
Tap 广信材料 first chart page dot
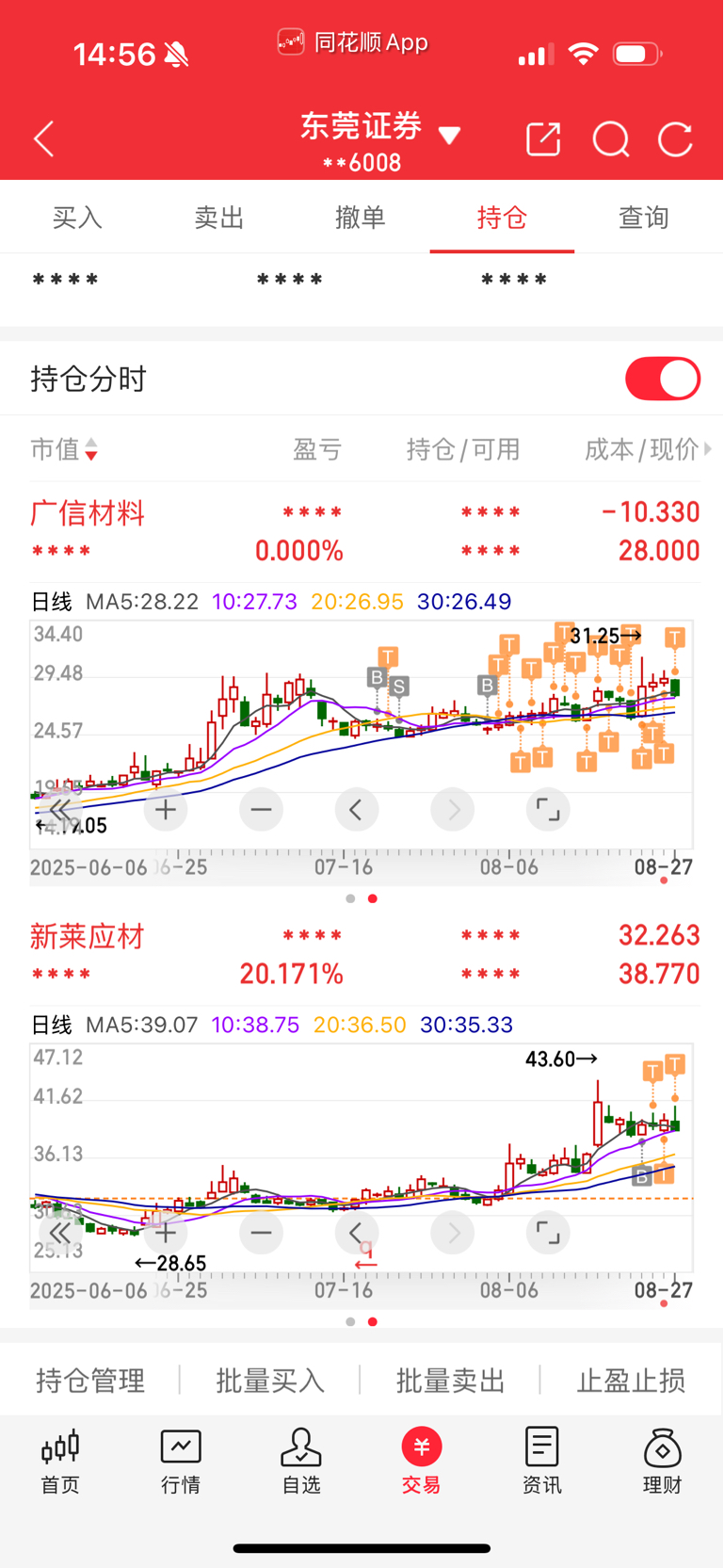point(350,898)
